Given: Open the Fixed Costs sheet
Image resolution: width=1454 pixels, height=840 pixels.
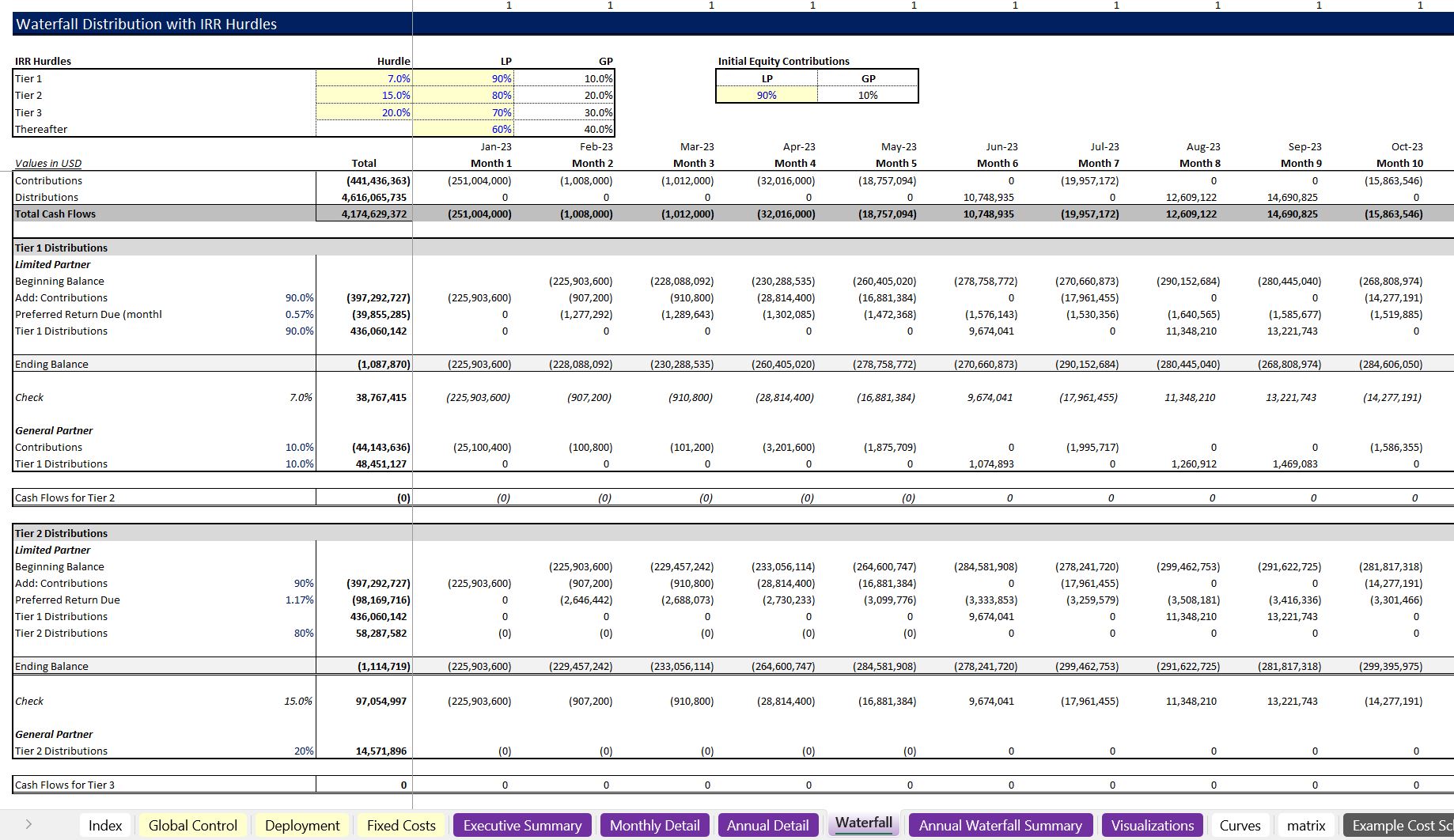Looking at the screenshot, I should pyautogui.click(x=400, y=825).
